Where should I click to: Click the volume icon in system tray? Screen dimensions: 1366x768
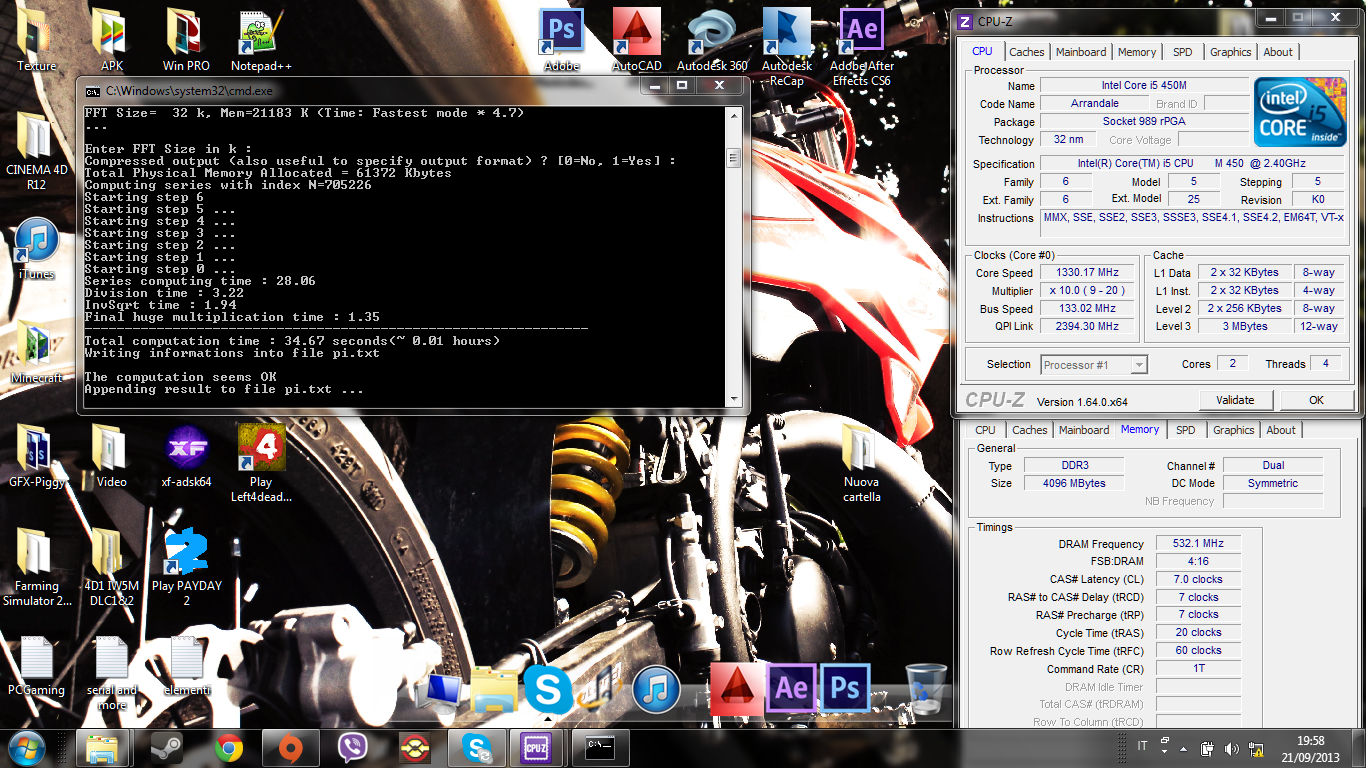(1231, 748)
